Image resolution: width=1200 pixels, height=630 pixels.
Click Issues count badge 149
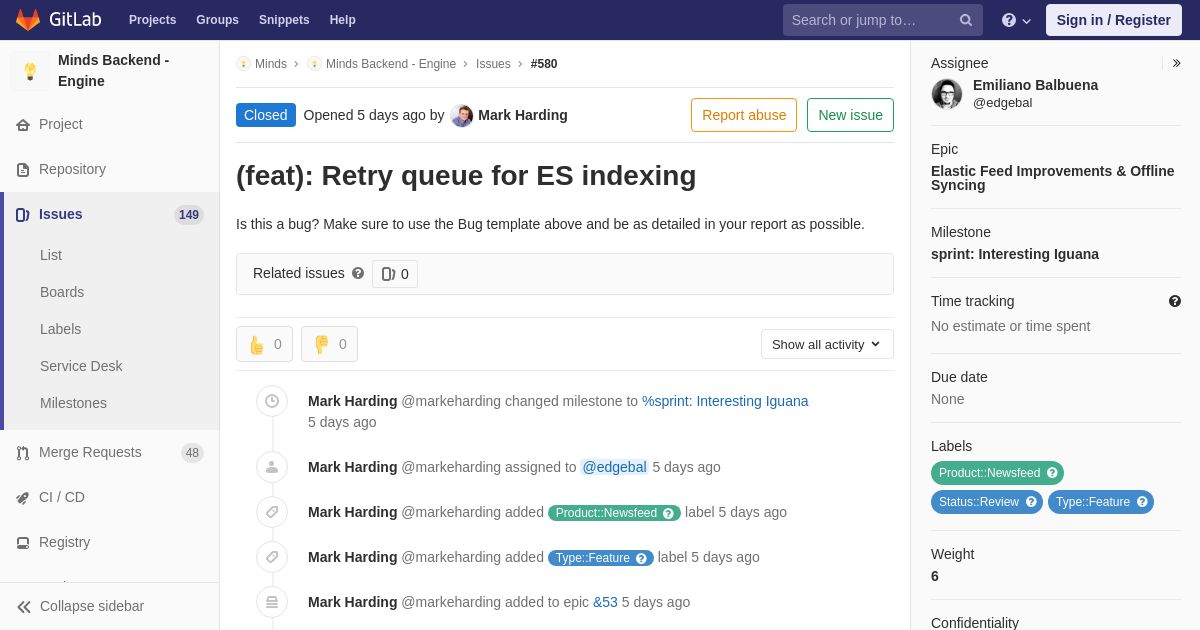coord(188,215)
